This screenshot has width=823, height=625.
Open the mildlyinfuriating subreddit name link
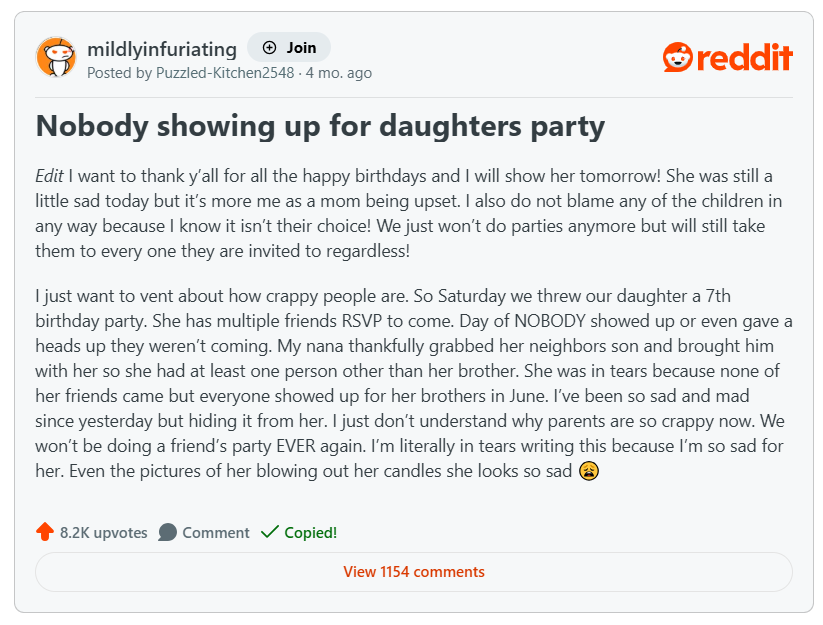pos(162,49)
